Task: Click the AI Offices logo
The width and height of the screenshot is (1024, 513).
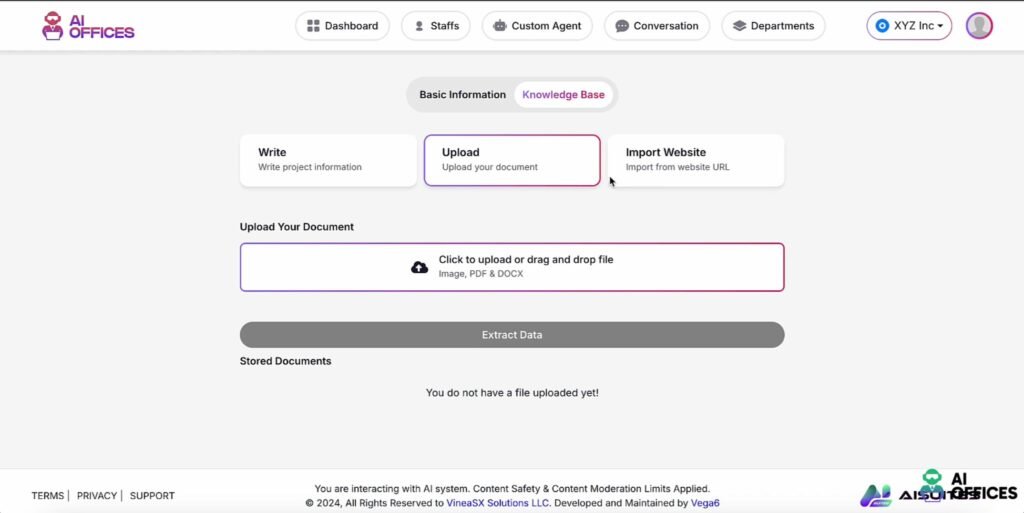Action: tap(88, 26)
